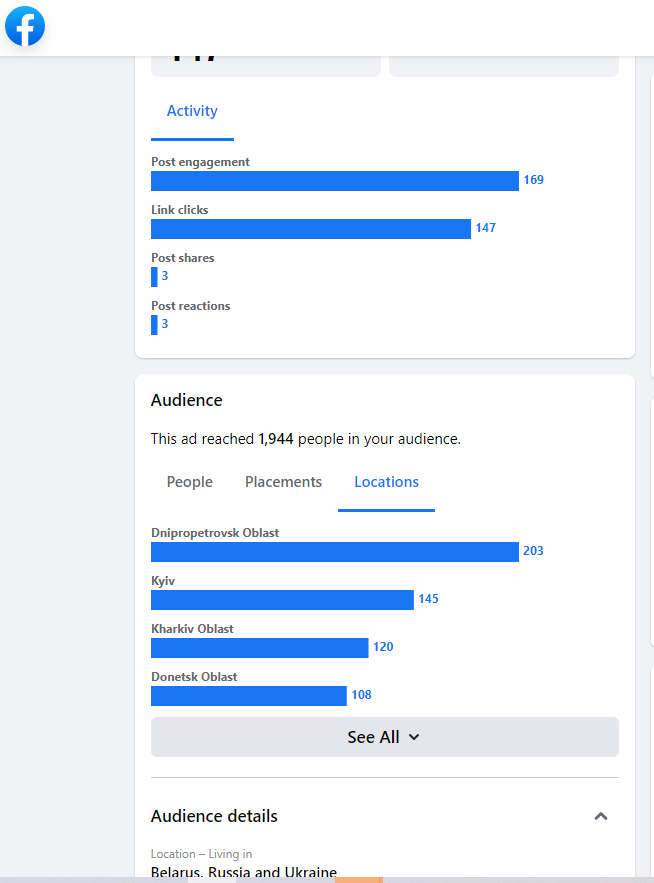
Task: Collapse the Audience details section chevron
Action: [601, 816]
